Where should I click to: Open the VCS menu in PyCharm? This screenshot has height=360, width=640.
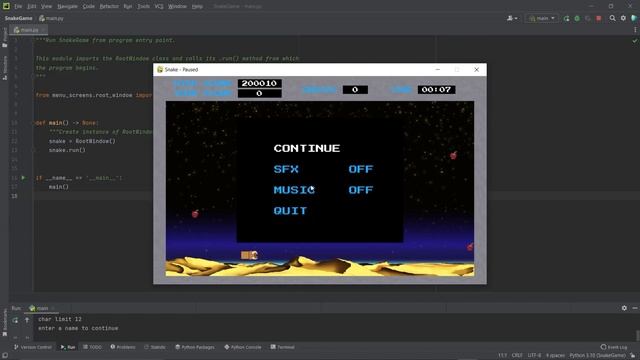click(x=159, y=7)
